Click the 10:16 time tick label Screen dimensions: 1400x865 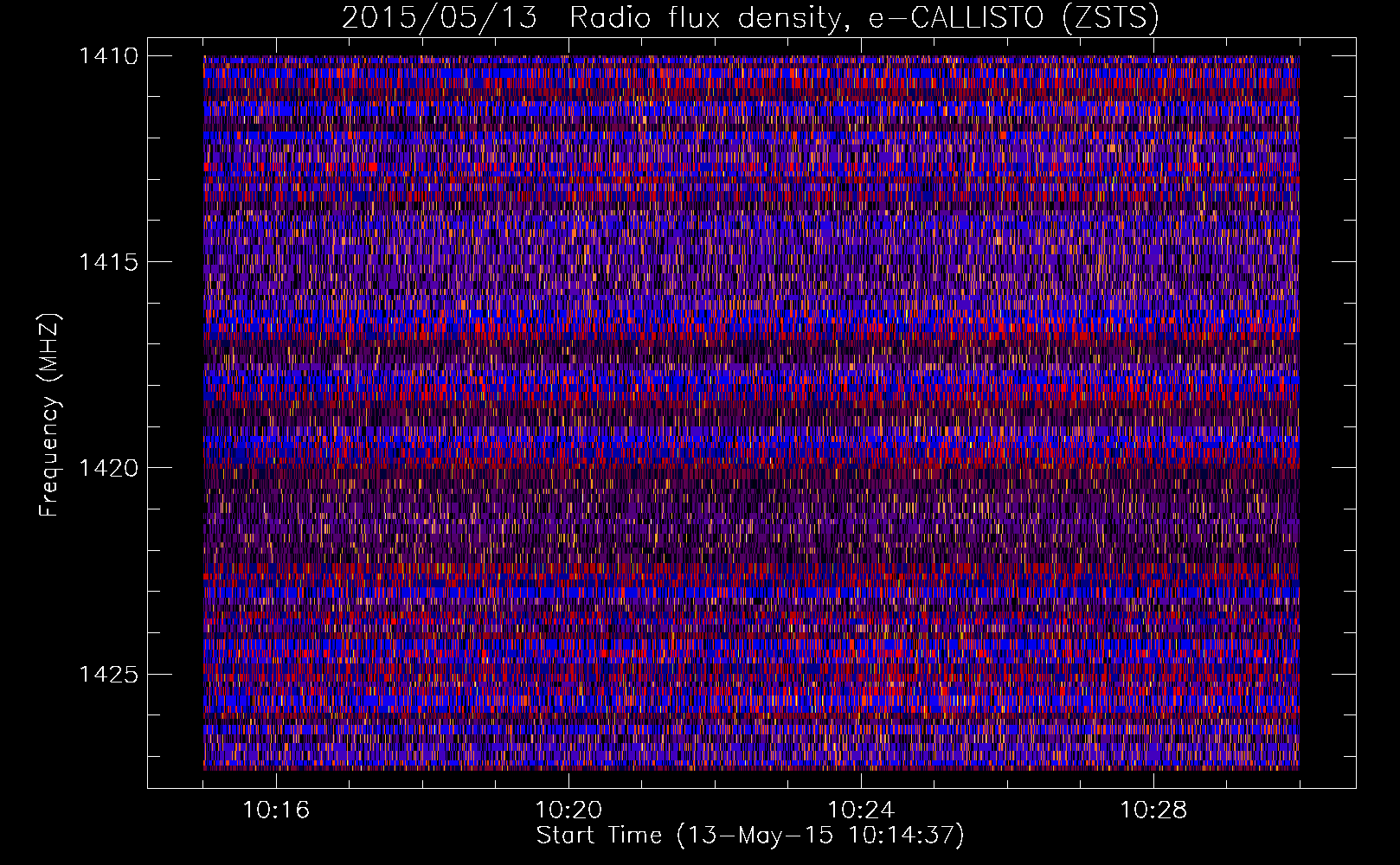point(276,811)
